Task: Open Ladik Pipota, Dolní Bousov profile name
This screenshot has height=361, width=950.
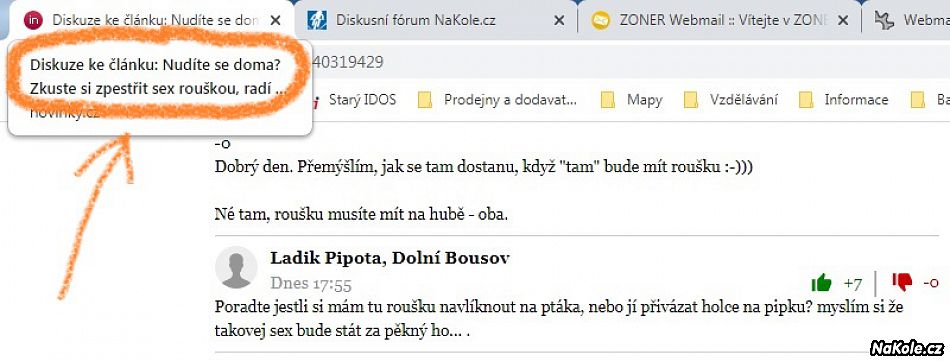Action: [390, 258]
